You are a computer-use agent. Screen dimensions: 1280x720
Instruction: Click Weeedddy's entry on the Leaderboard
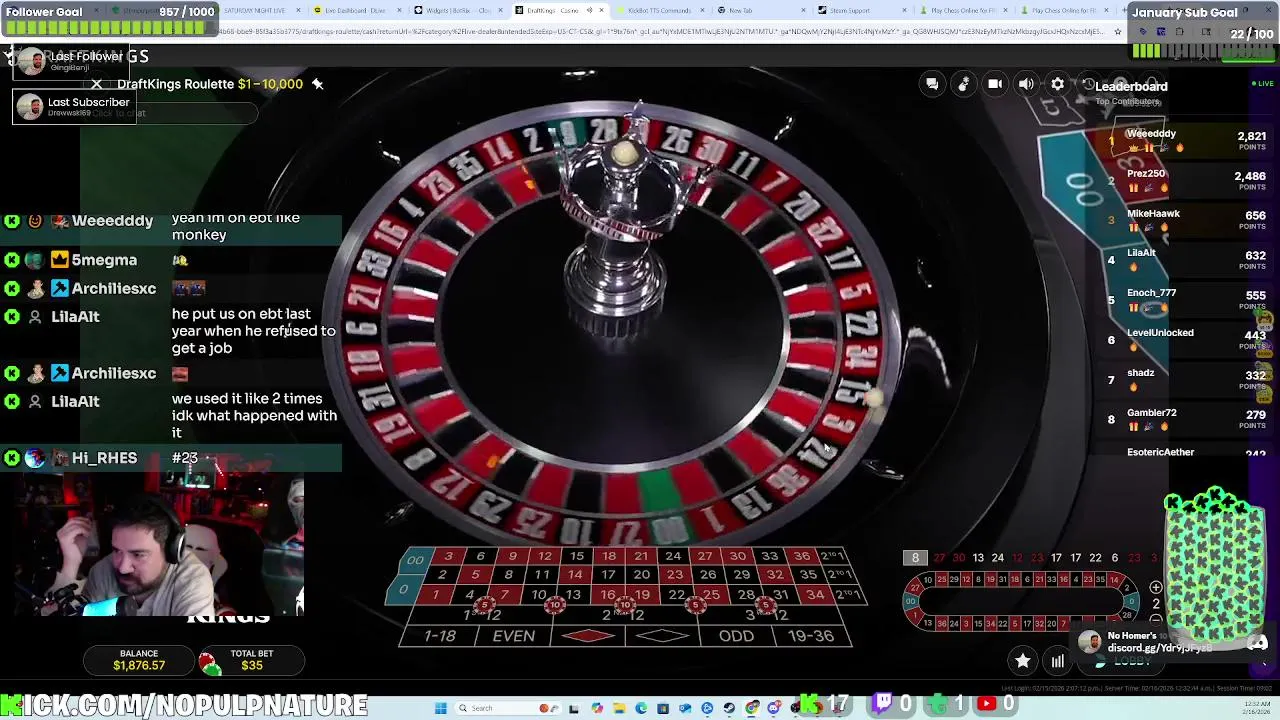[1185, 141]
